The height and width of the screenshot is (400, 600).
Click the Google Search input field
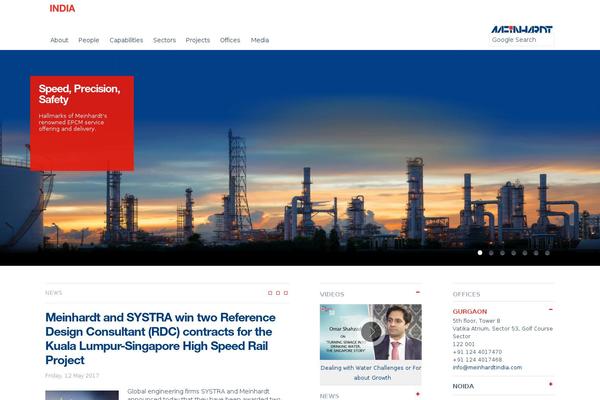coord(521,40)
